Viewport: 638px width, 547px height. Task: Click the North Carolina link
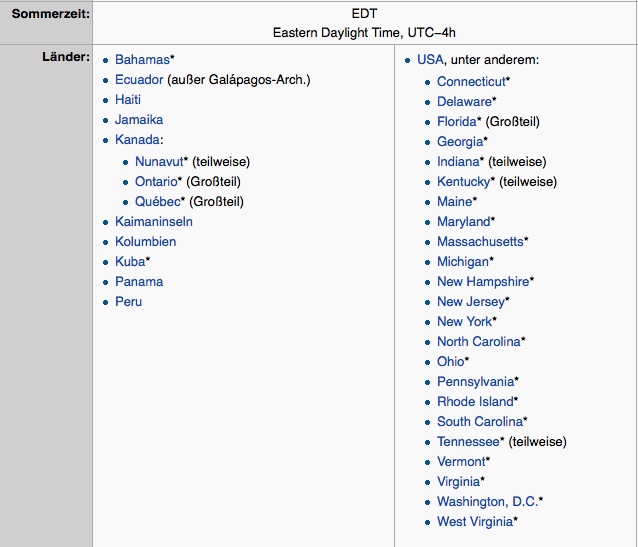[479, 341]
